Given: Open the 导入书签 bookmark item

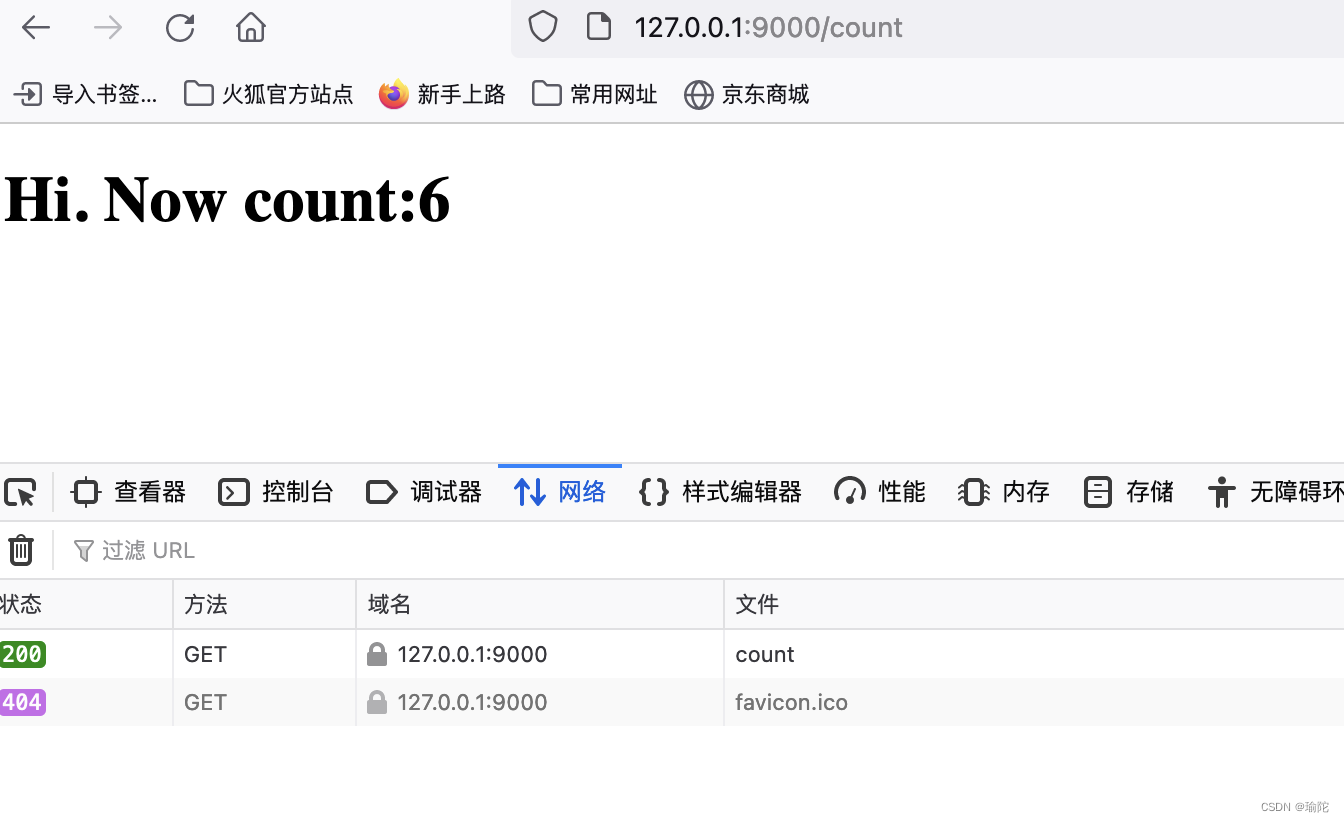Looking at the screenshot, I should (x=85, y=94).
